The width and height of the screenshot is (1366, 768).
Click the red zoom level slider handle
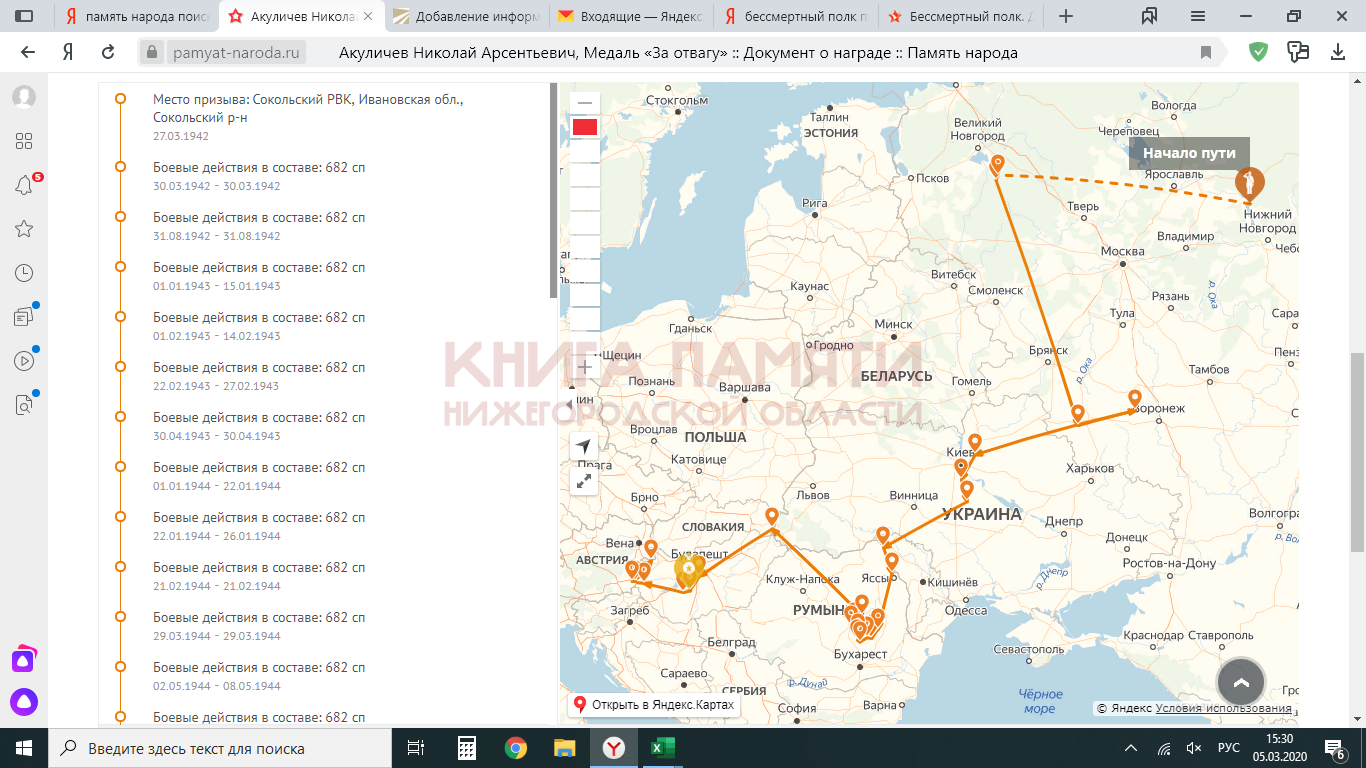(x=585, y=127)
